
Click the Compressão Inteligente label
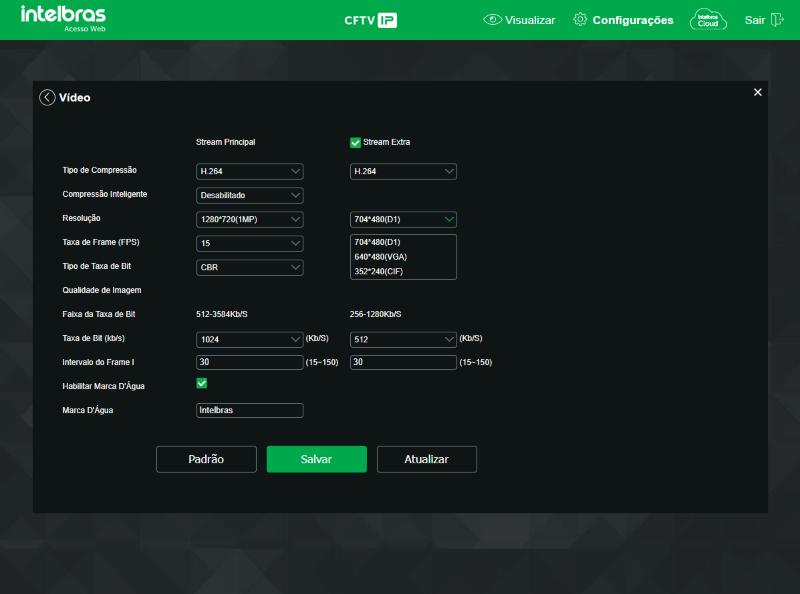click(x=105, y=194)
